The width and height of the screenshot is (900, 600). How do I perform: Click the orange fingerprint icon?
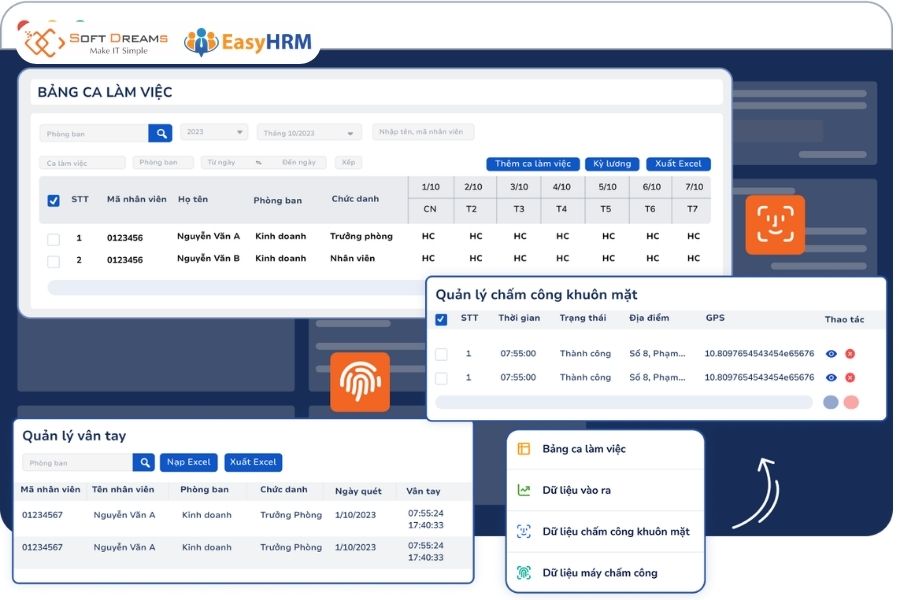[x=360, y=382]
